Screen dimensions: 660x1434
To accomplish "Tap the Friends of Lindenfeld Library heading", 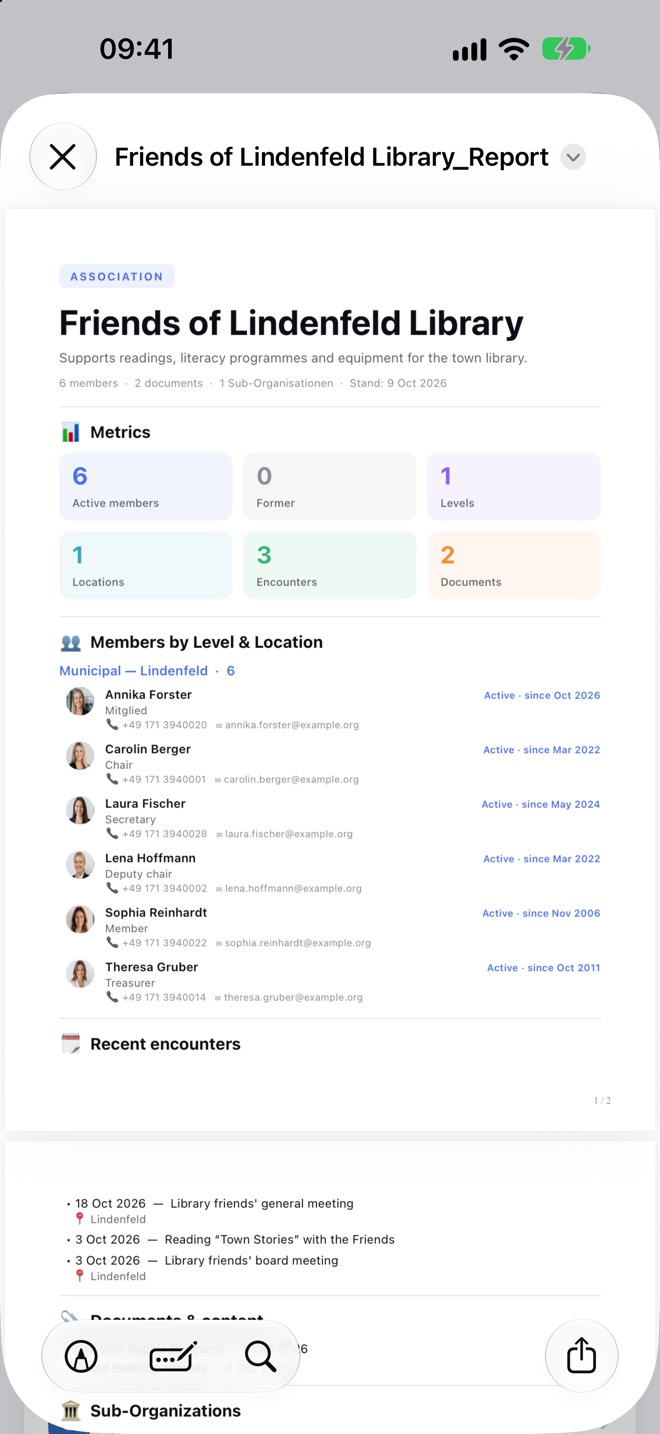I will point(291,323).
